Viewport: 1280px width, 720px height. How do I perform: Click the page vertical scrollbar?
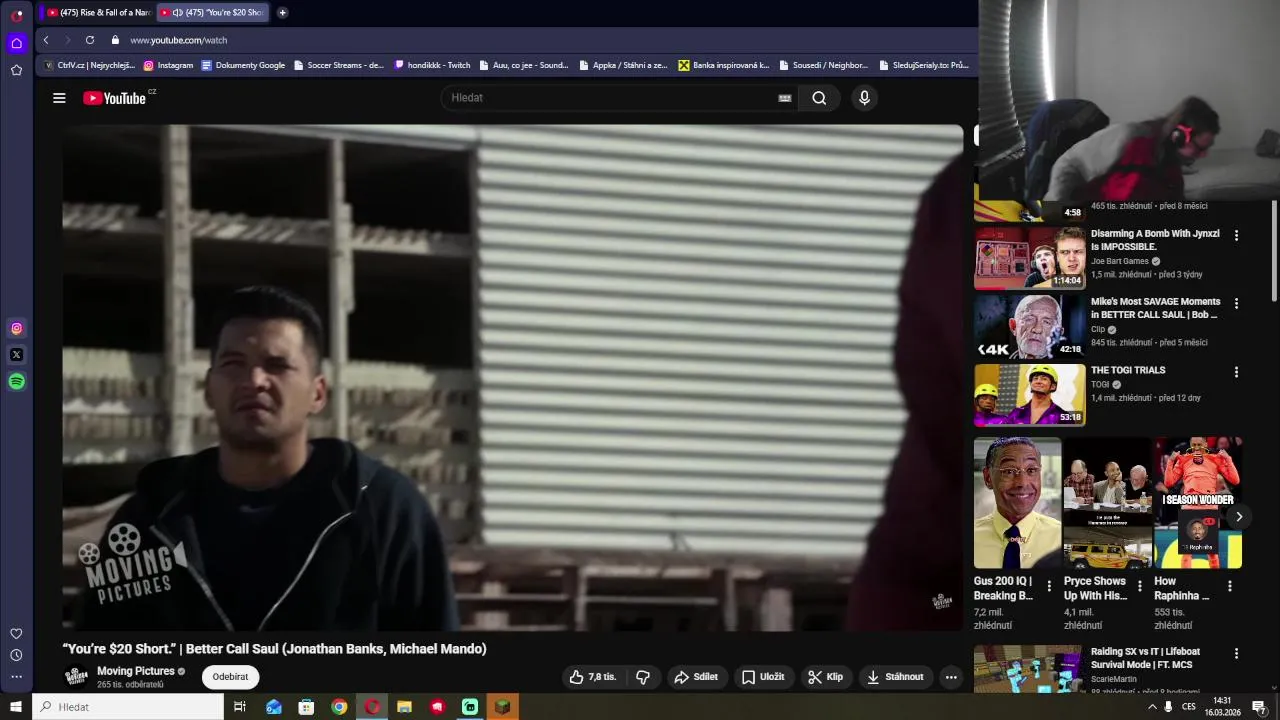point(1274,250)
